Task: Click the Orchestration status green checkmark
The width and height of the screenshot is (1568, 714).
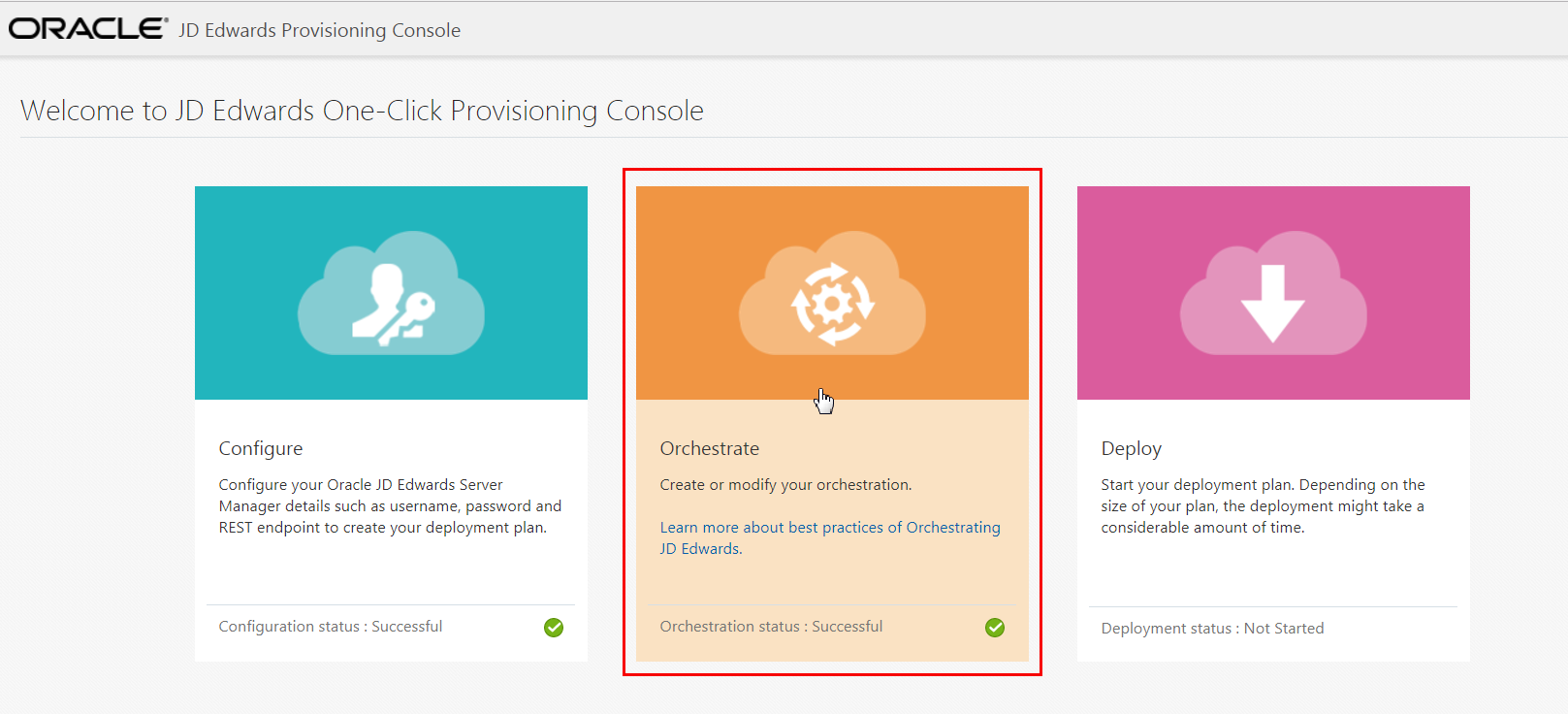Action: tap(995, 628)
